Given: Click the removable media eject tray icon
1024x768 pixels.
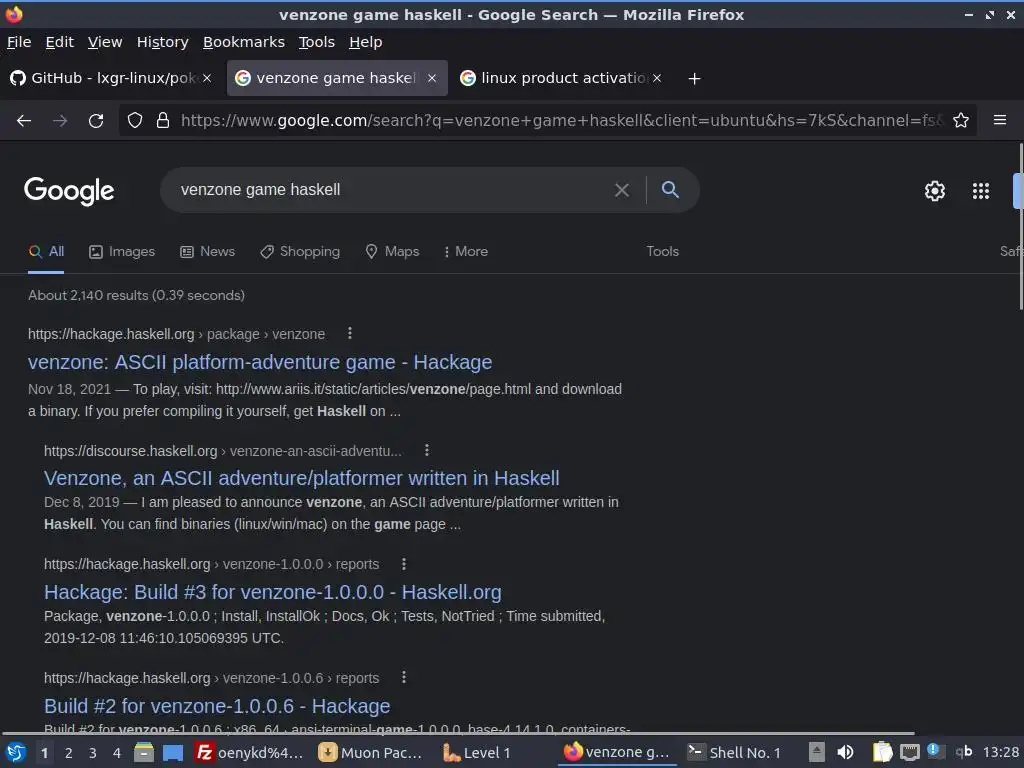Looking at the screenshot, I should click(x=817, y=752).
